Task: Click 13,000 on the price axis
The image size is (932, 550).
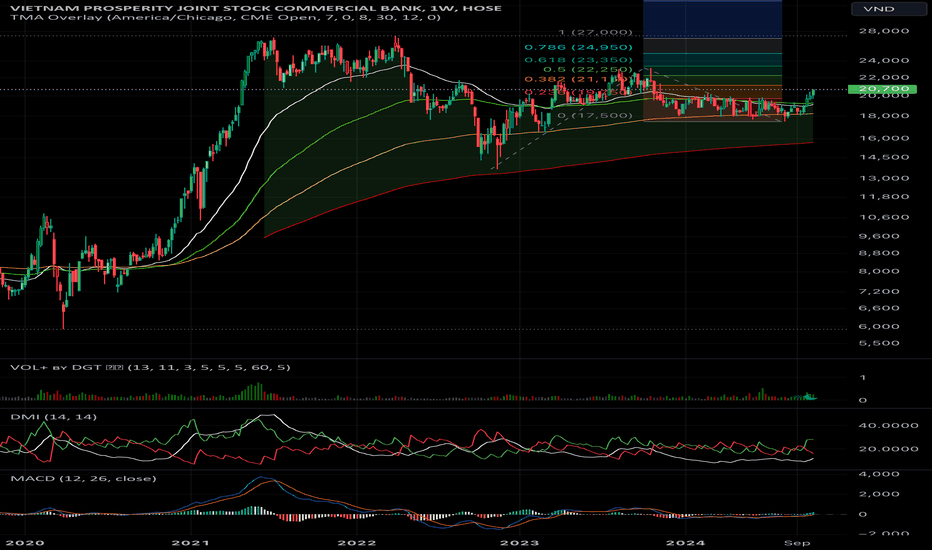Action: 884,178
